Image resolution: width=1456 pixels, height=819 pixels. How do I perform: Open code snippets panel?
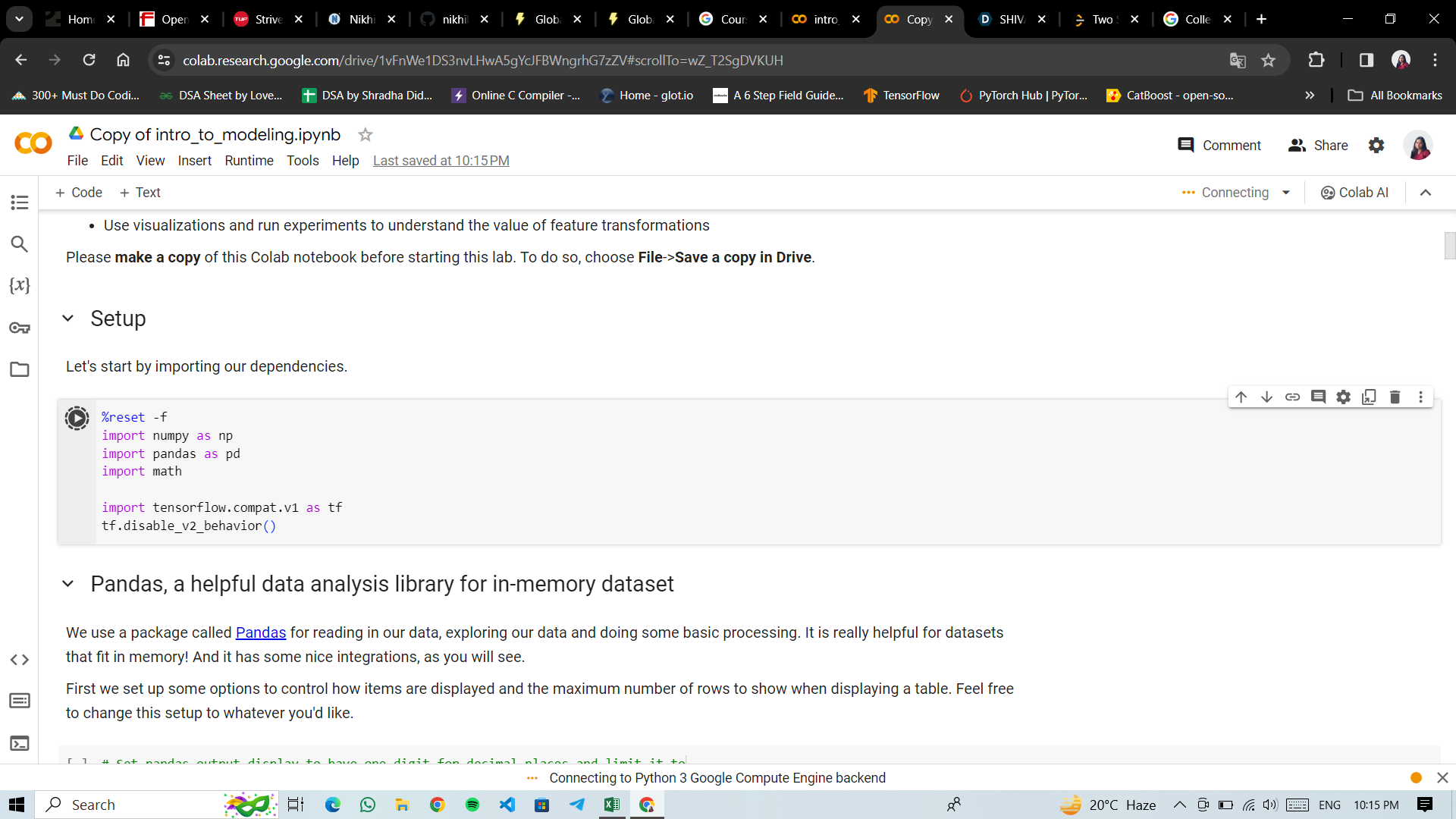click(x=20, y=660)
